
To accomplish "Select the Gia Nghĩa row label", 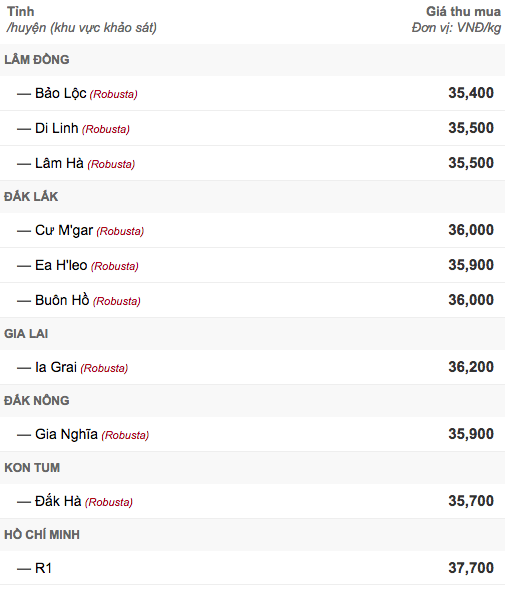I will coord(66,434).
